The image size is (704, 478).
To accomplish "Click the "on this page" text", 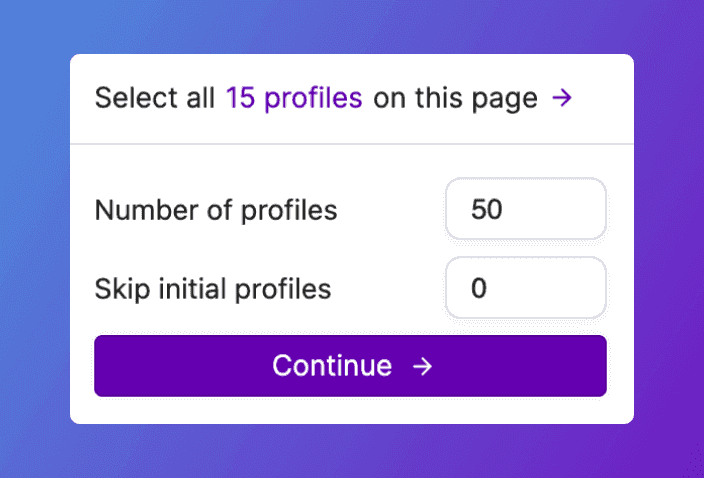I will [x=455, y=98].
